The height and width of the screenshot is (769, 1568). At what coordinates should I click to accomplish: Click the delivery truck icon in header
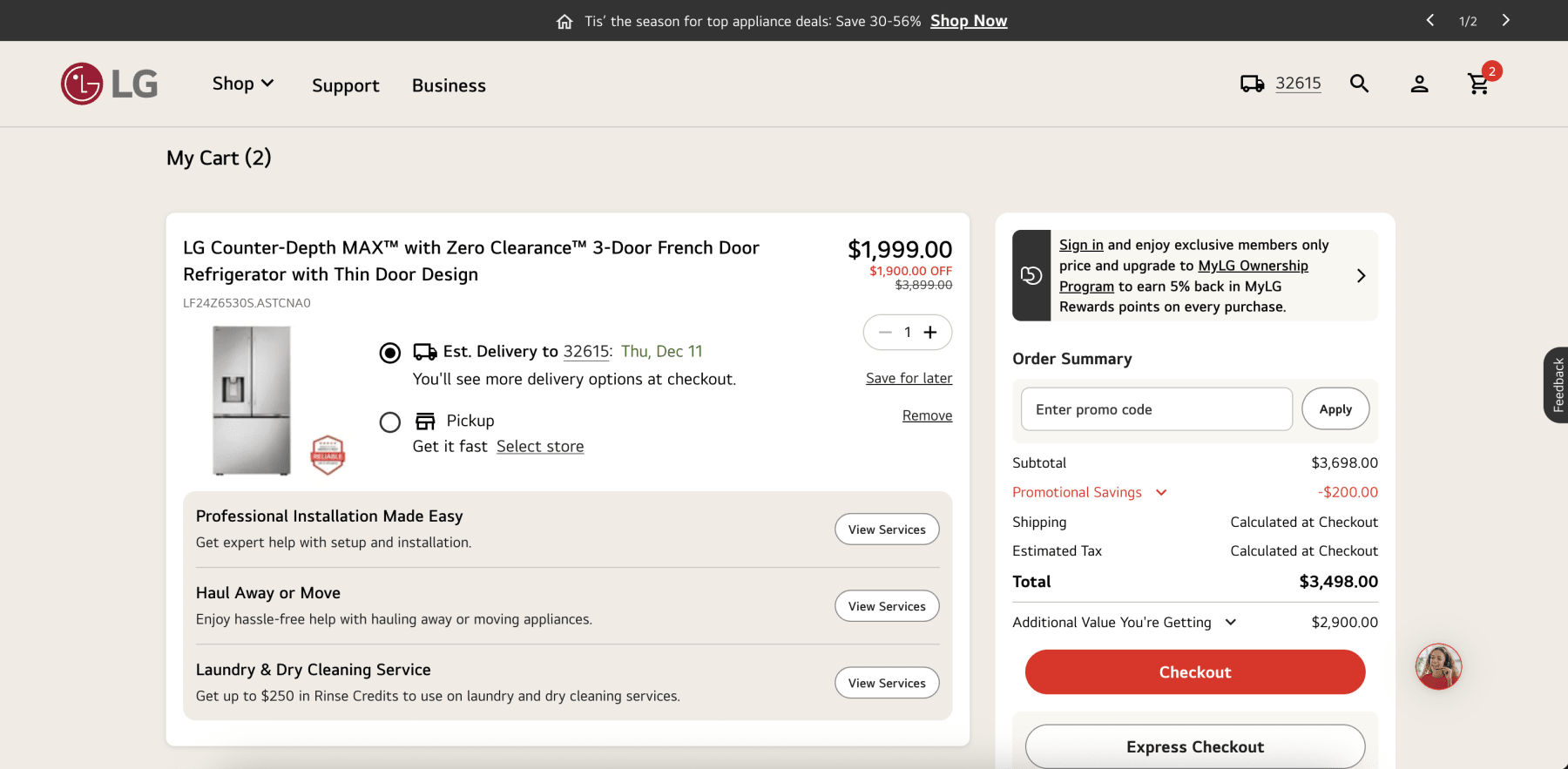point(1252,84)
